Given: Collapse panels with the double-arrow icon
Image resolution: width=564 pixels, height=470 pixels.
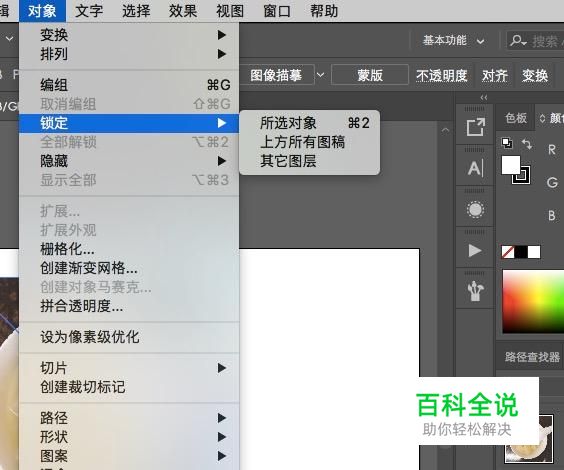Looking at the screenshot, I should point(484,97).
